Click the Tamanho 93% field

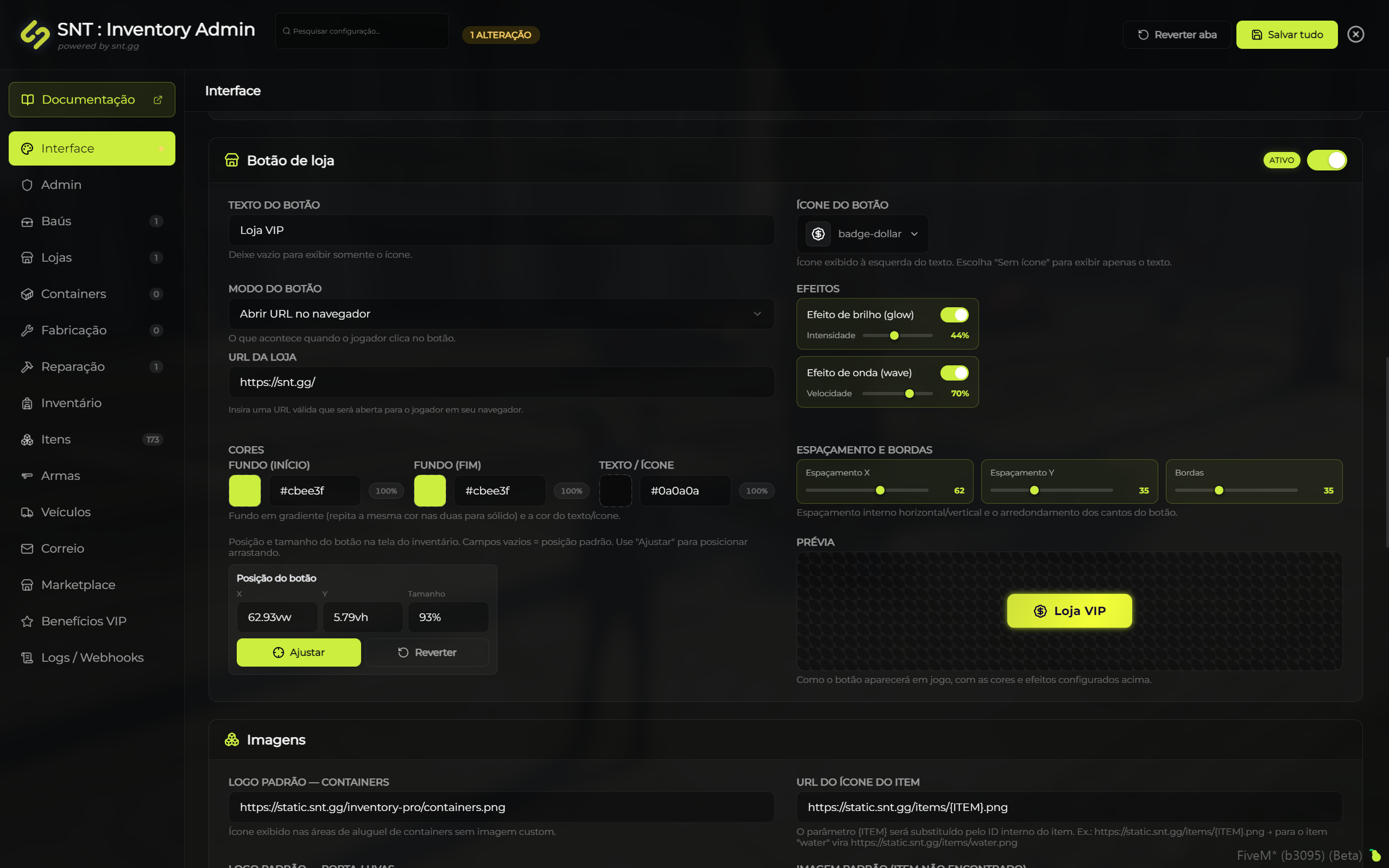tap(448, 617)
